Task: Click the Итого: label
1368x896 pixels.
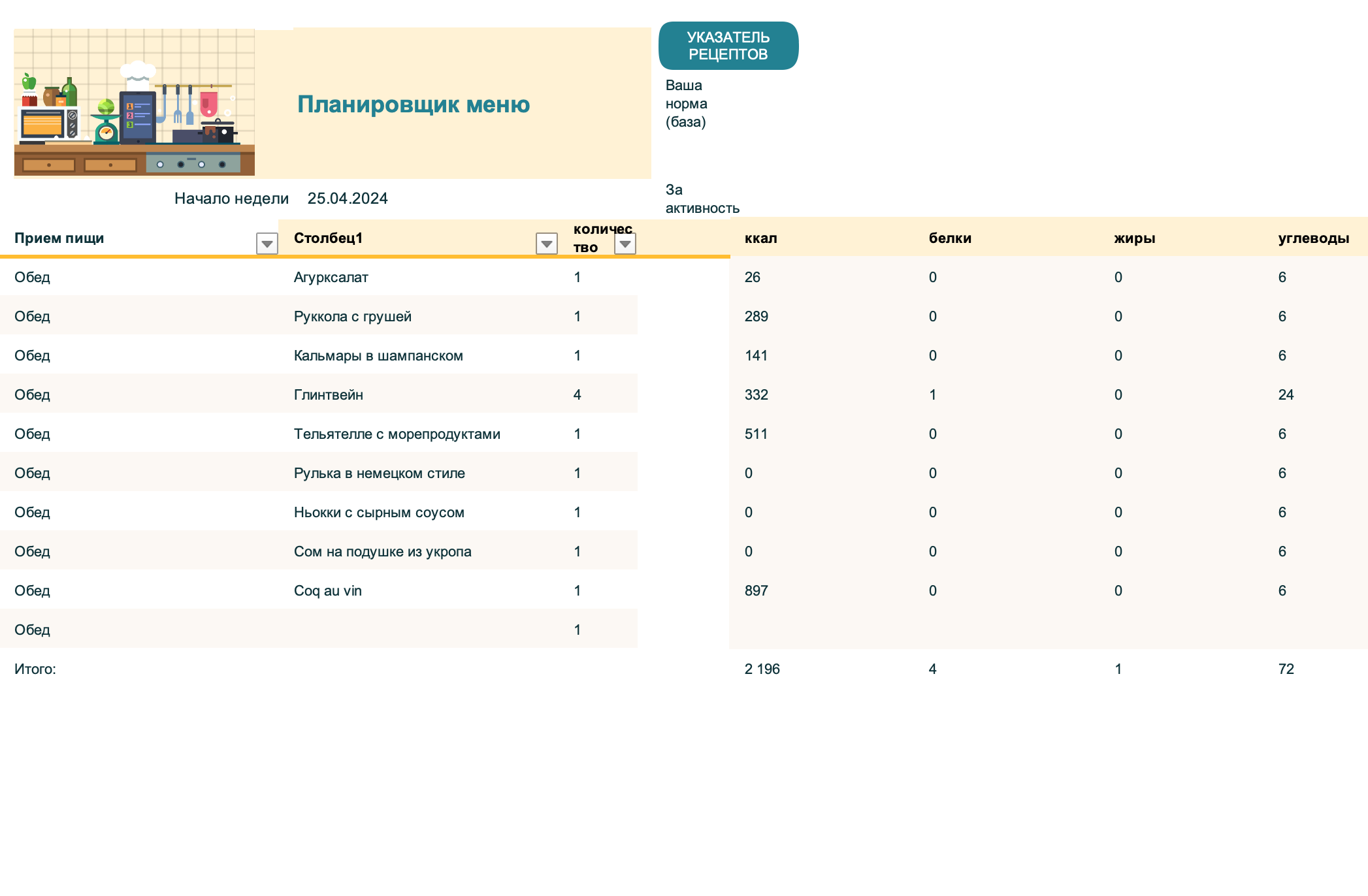Action: (35, 669)
